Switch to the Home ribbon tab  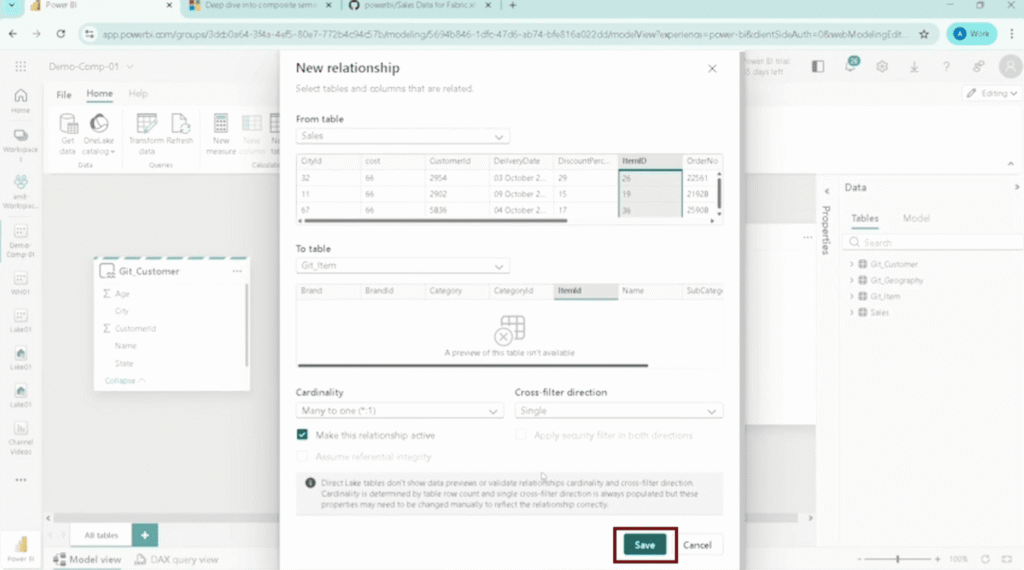99,94
